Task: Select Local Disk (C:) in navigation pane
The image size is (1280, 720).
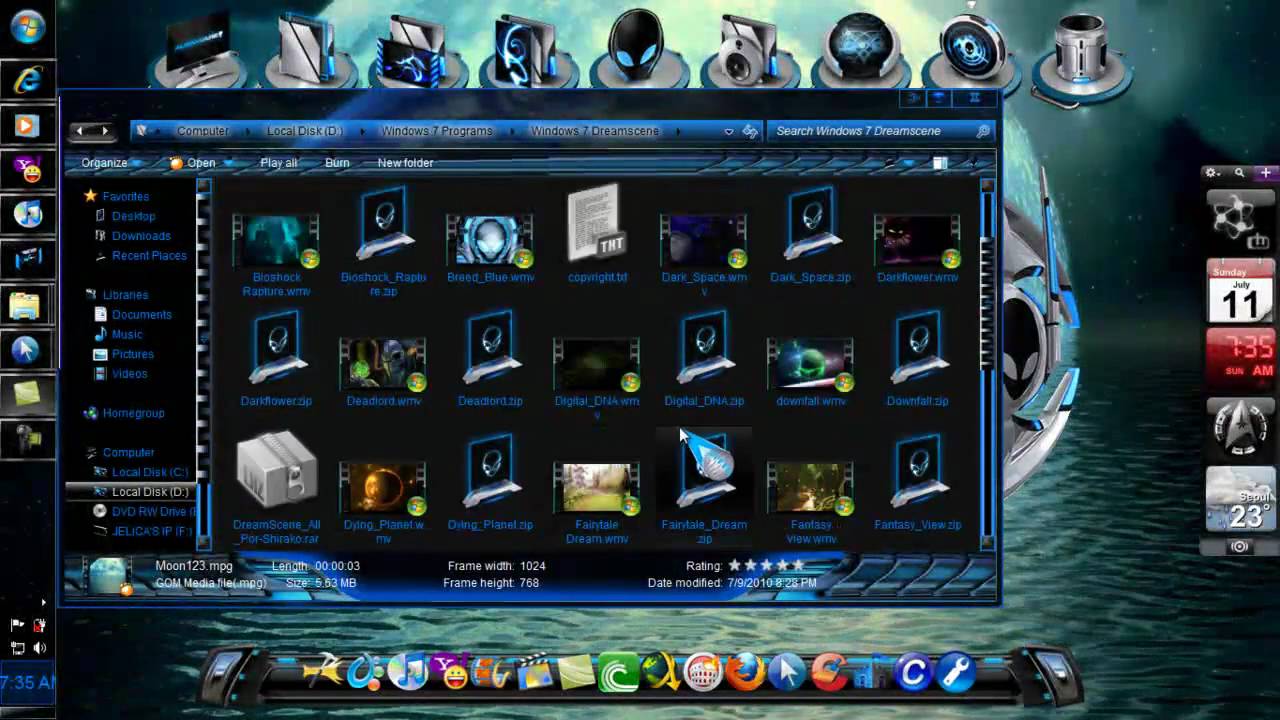Action: click(x=150, y=472)
